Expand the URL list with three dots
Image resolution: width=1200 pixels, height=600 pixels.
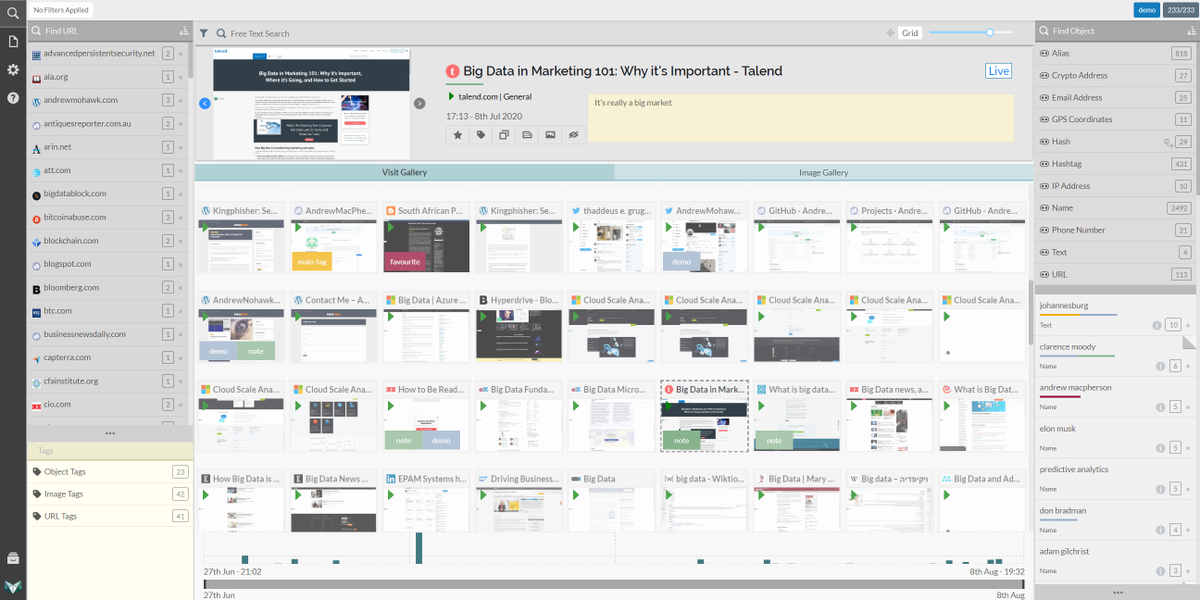[110, 433]
